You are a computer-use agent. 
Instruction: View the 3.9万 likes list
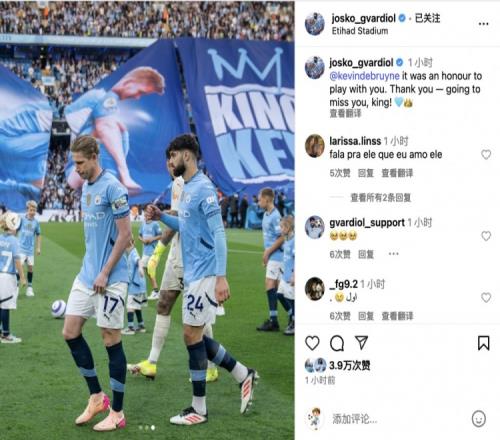pos(349,365)
